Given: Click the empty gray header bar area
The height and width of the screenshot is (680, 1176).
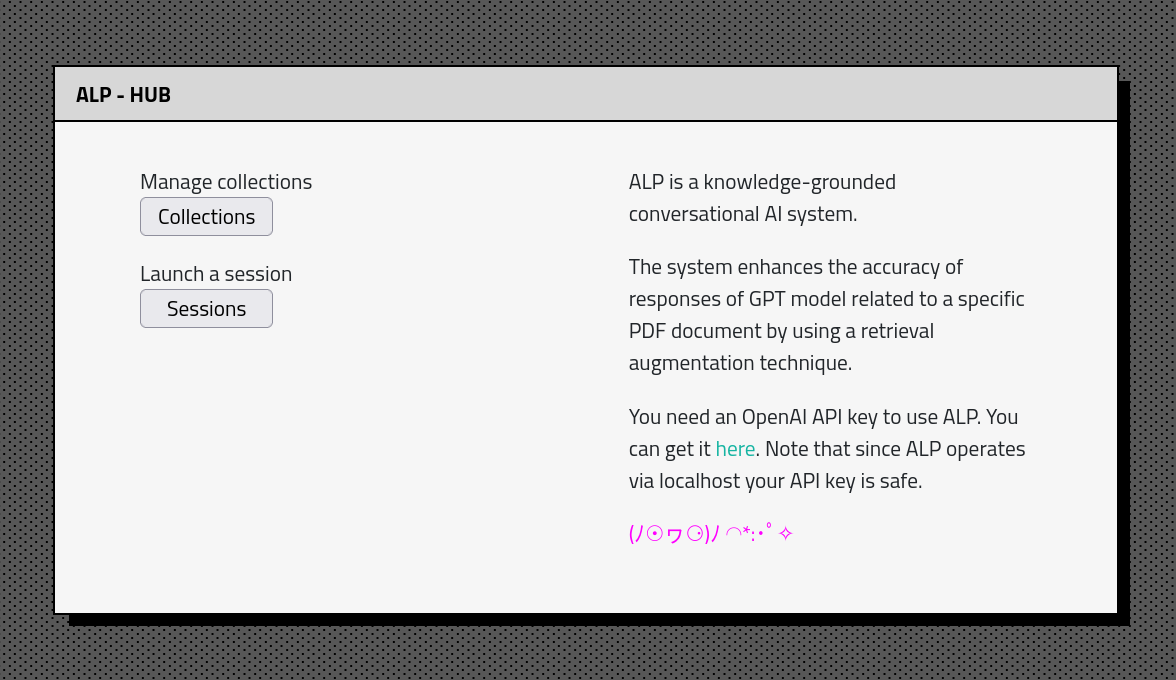Looking at the screenshot, I should coord(640,95).
